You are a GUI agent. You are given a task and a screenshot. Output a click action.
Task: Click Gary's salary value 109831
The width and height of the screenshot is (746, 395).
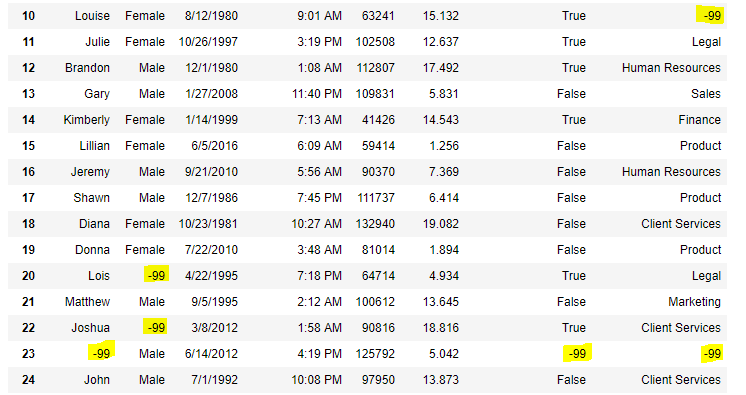pyautogui.click(x=375, y=94)
